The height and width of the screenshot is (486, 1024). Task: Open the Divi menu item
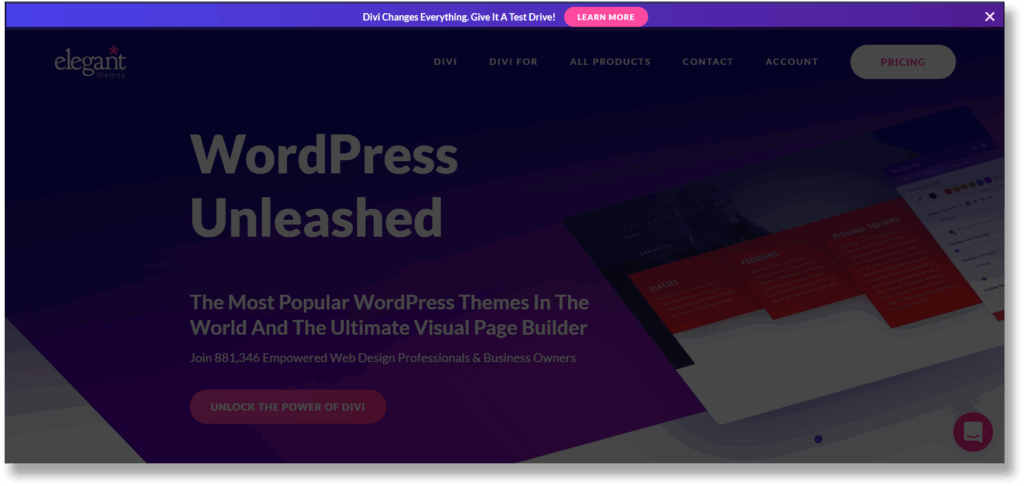pos(445,62)
